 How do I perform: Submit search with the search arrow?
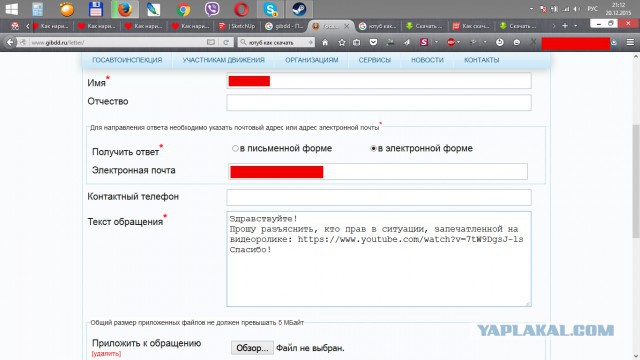pos(310,42)
